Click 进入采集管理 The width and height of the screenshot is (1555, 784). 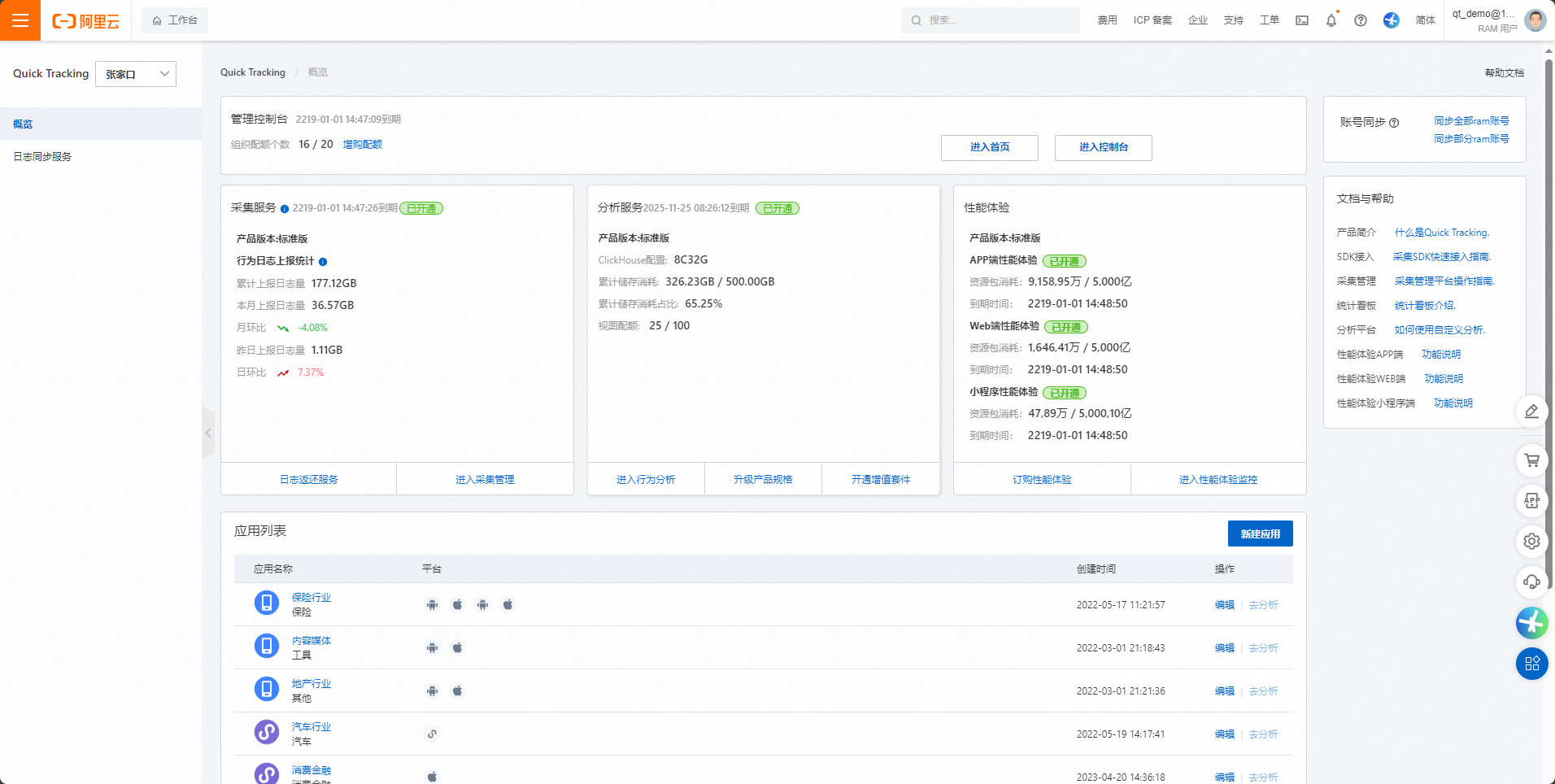[485, 479]
